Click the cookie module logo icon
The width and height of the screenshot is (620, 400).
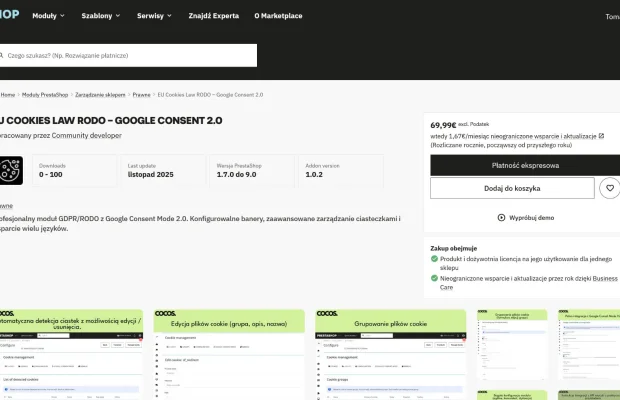pyautogui.click(x=11, y=170)
